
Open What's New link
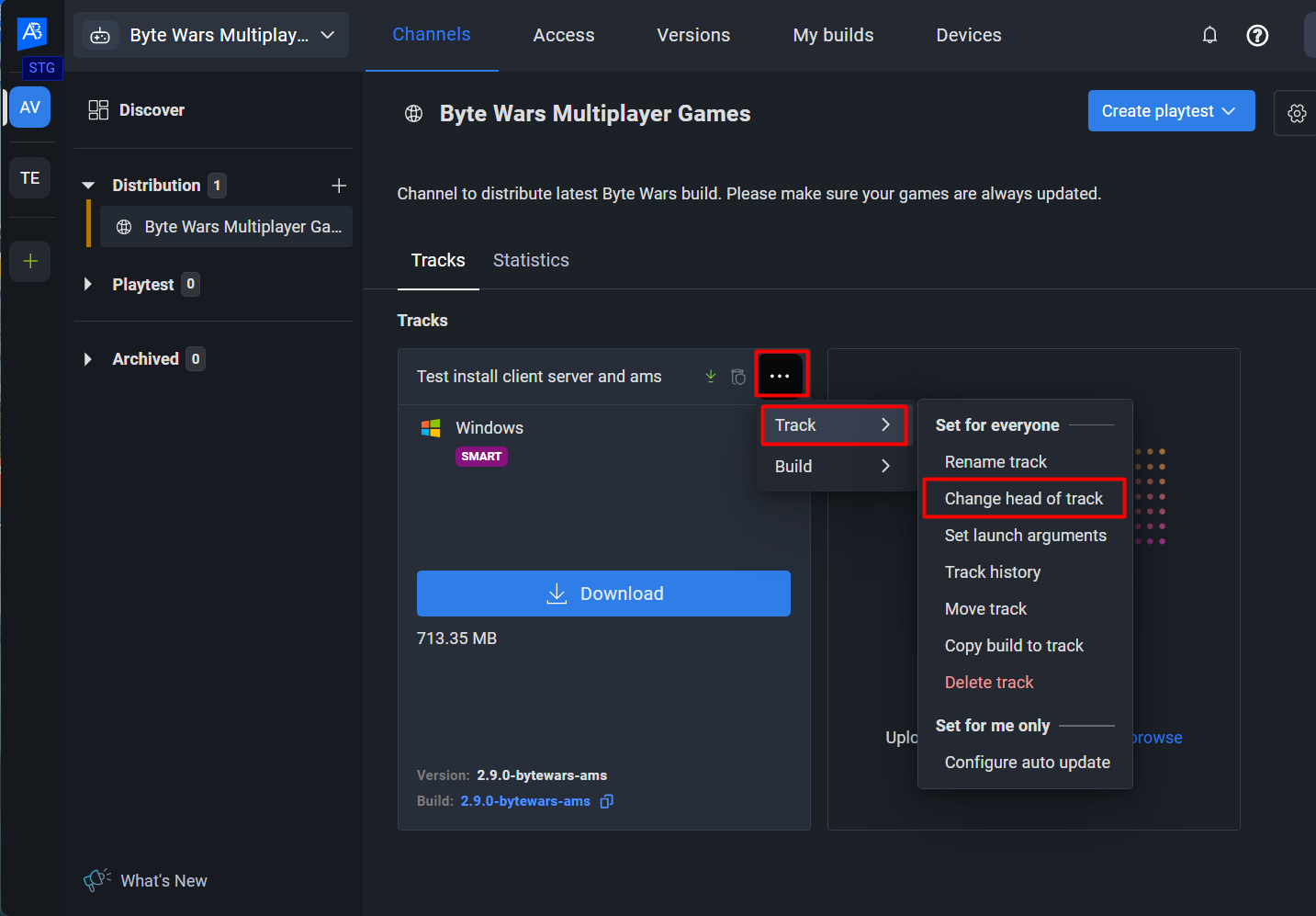(163, 881)
